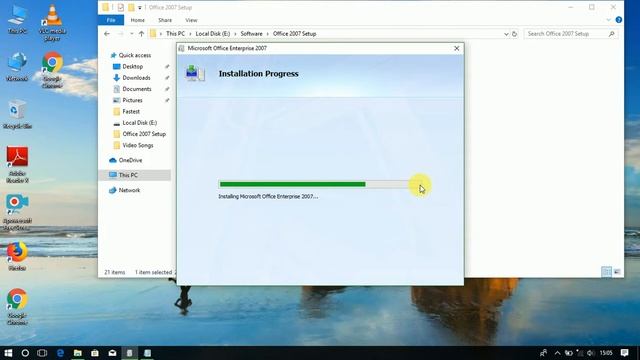Open File Explorer from taskbar

coord(78,353)
